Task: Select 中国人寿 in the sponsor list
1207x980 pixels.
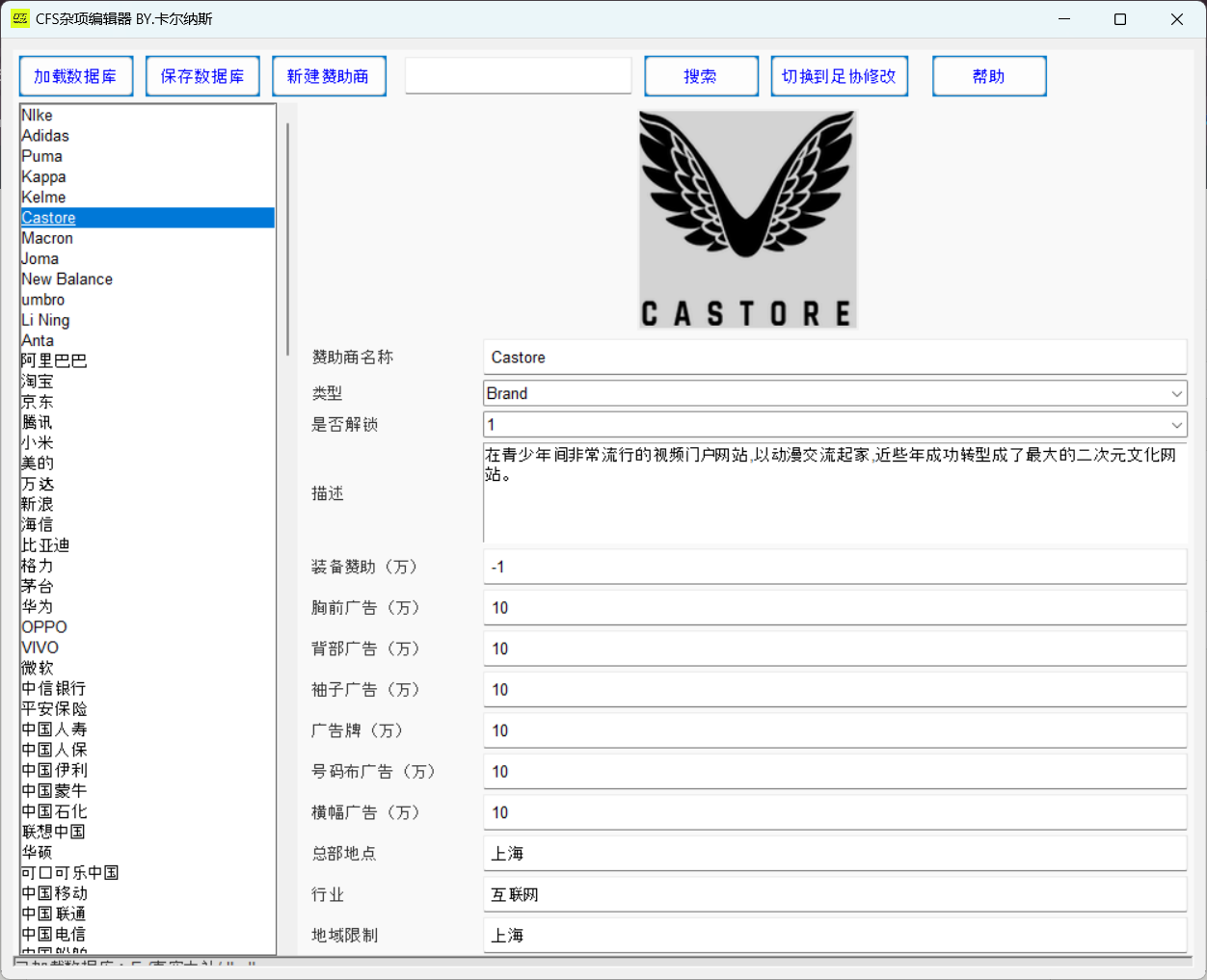Action: [148, 729]
